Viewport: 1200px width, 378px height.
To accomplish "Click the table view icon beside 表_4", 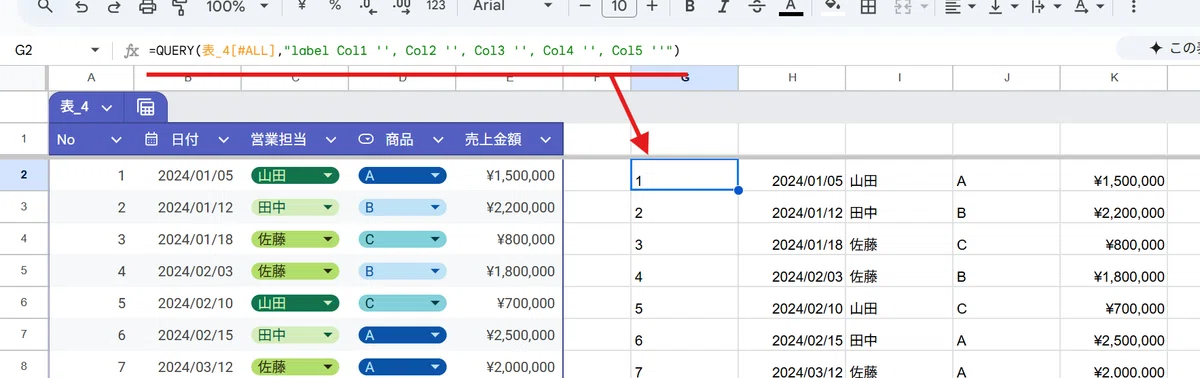I will point(146,107).
